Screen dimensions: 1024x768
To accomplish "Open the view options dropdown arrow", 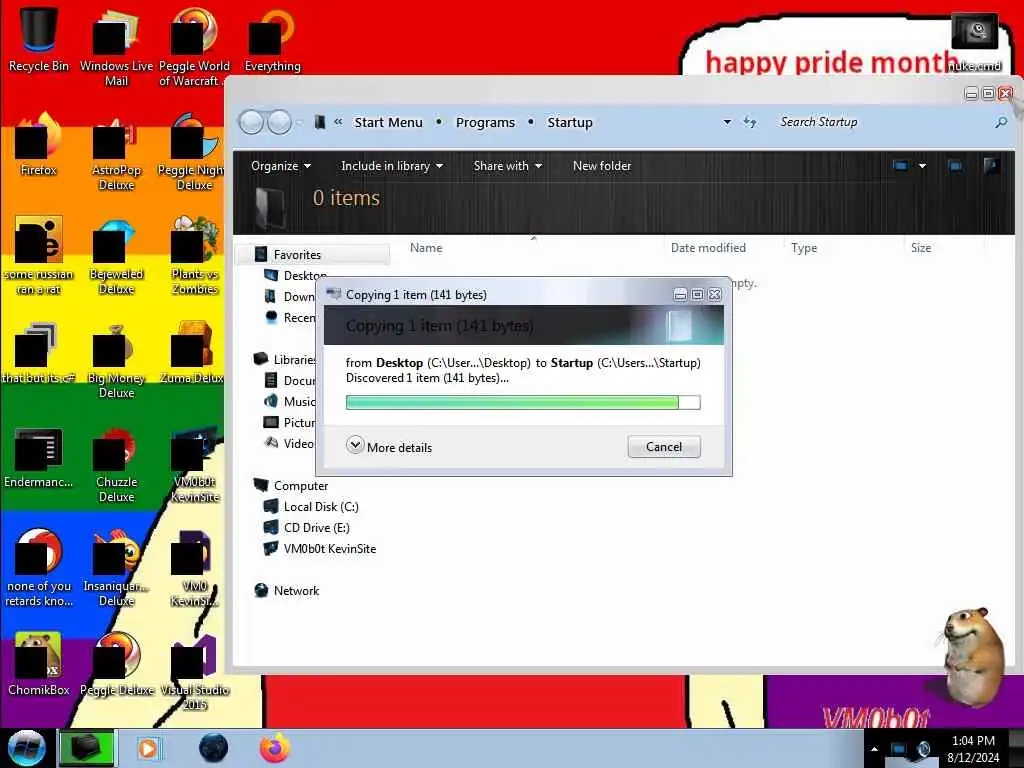I will click(922, 166).
